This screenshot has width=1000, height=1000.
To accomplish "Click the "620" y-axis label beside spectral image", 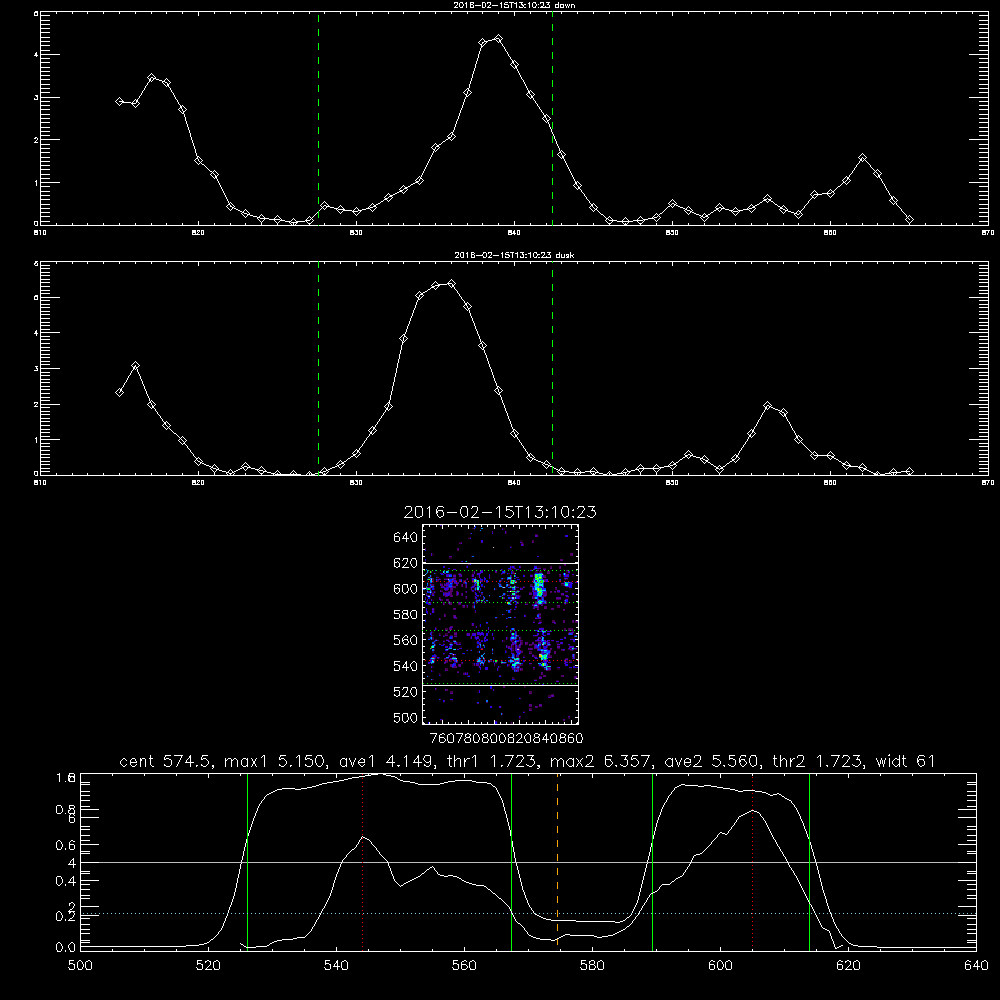I will (x=405, y=563).
